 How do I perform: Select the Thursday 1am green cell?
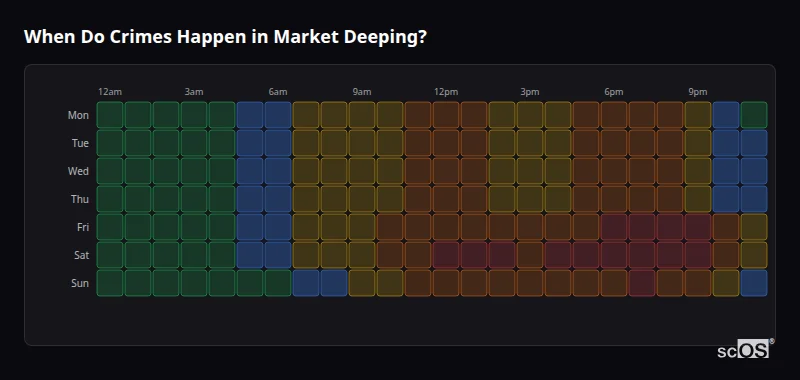point(138,199)
